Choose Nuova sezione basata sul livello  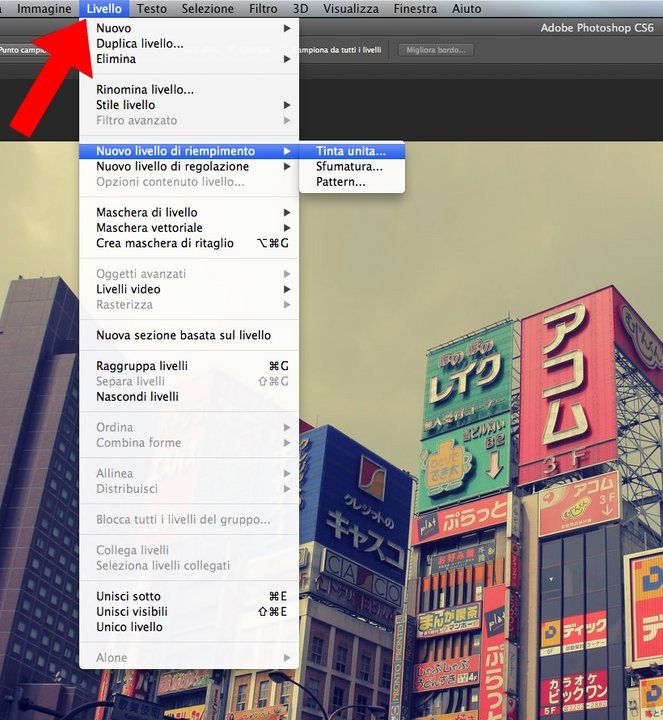click(189, 335)
